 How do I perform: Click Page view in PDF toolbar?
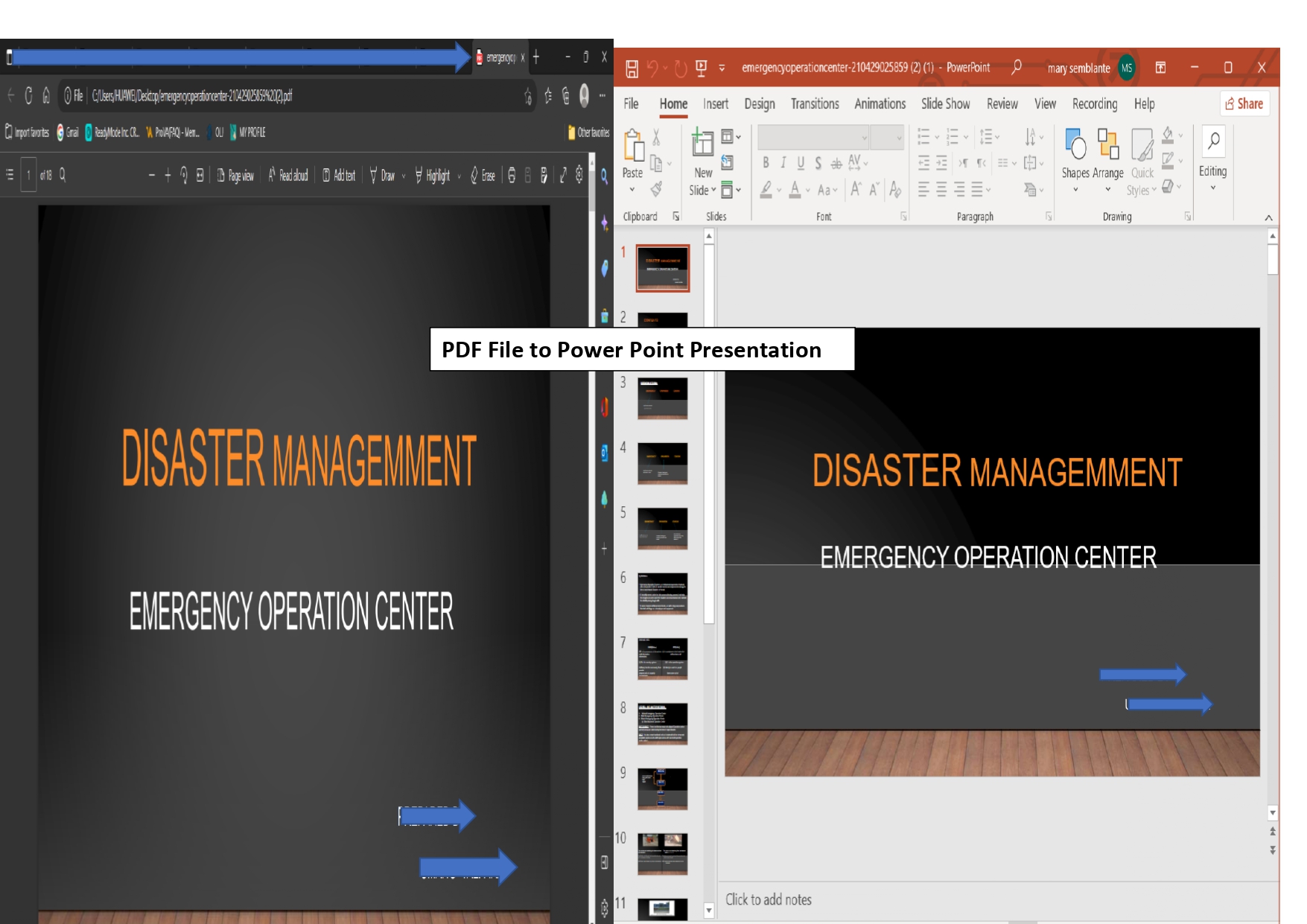pos(235,176)
